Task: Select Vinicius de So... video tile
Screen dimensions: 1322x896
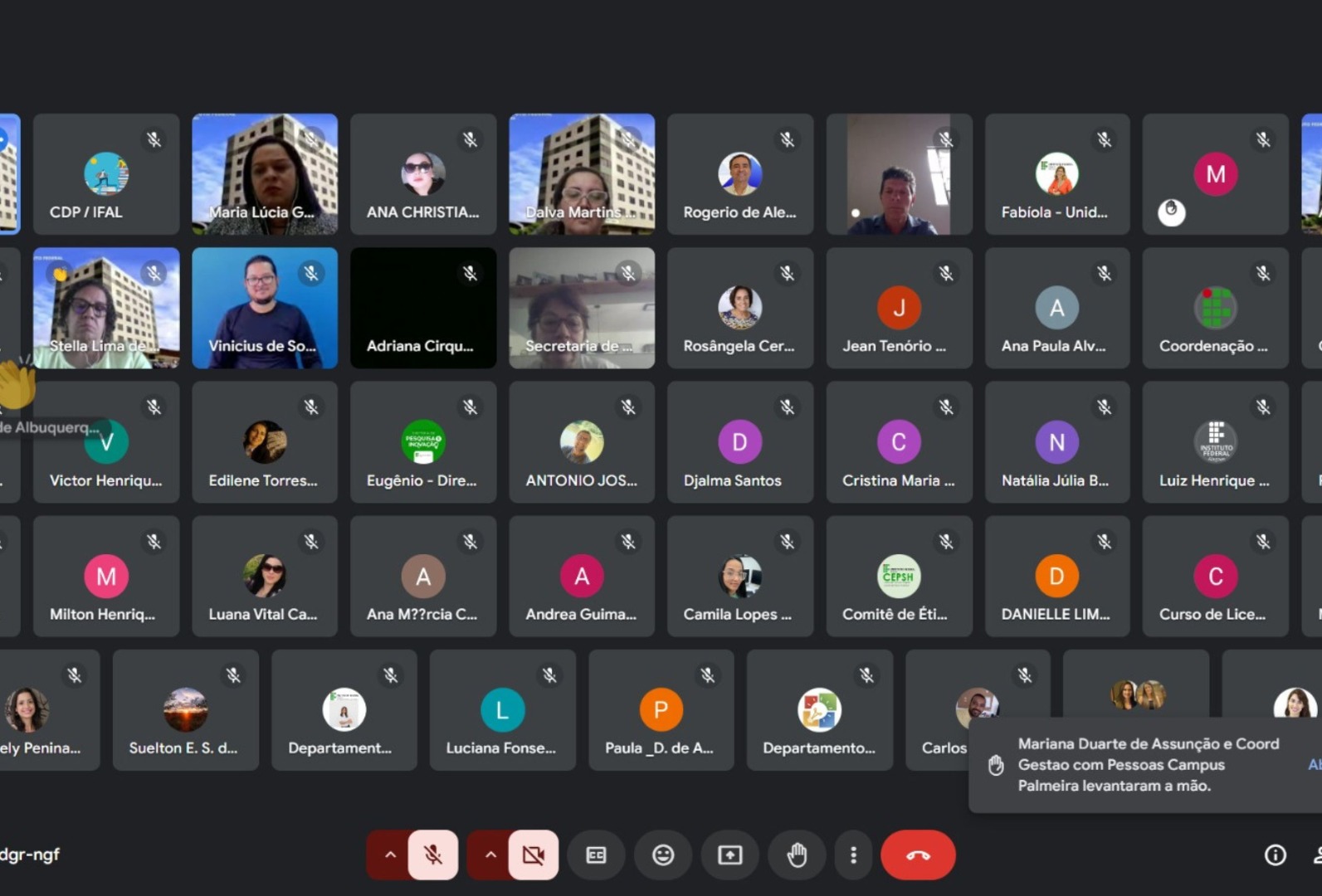Action: (265, 308)
